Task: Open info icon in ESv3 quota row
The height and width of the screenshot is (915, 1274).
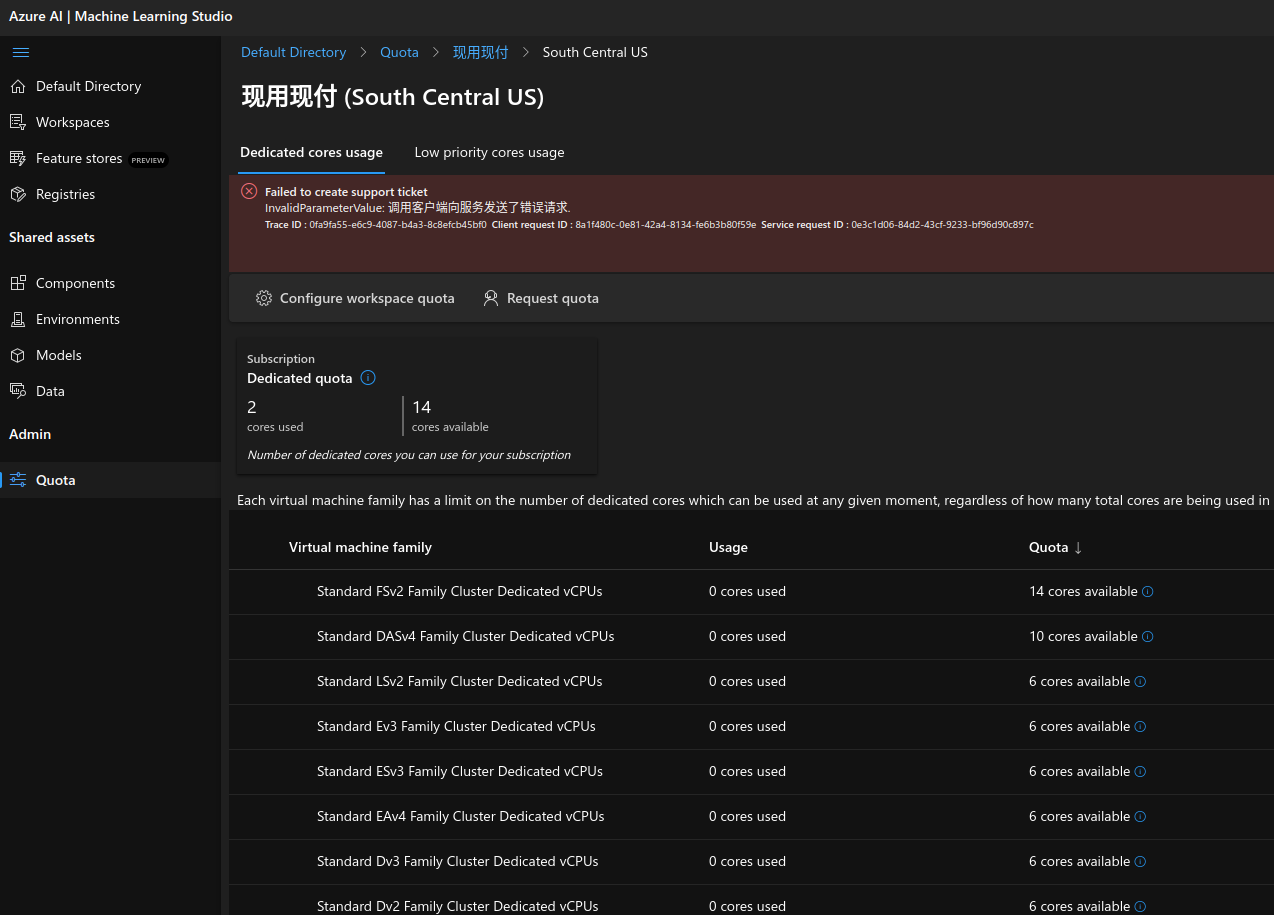Action: (1141, 772)
